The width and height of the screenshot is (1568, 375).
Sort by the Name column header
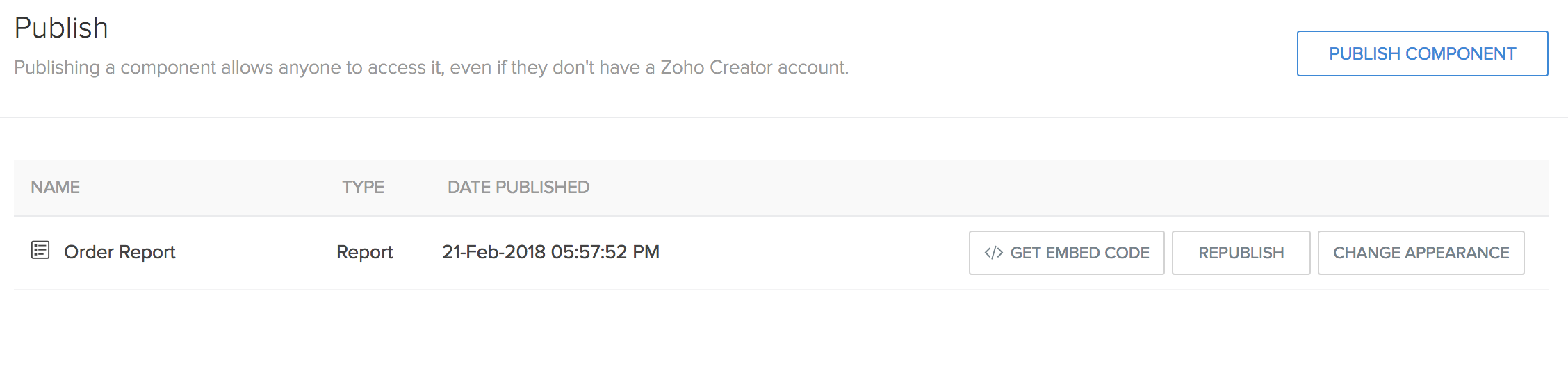55,187
